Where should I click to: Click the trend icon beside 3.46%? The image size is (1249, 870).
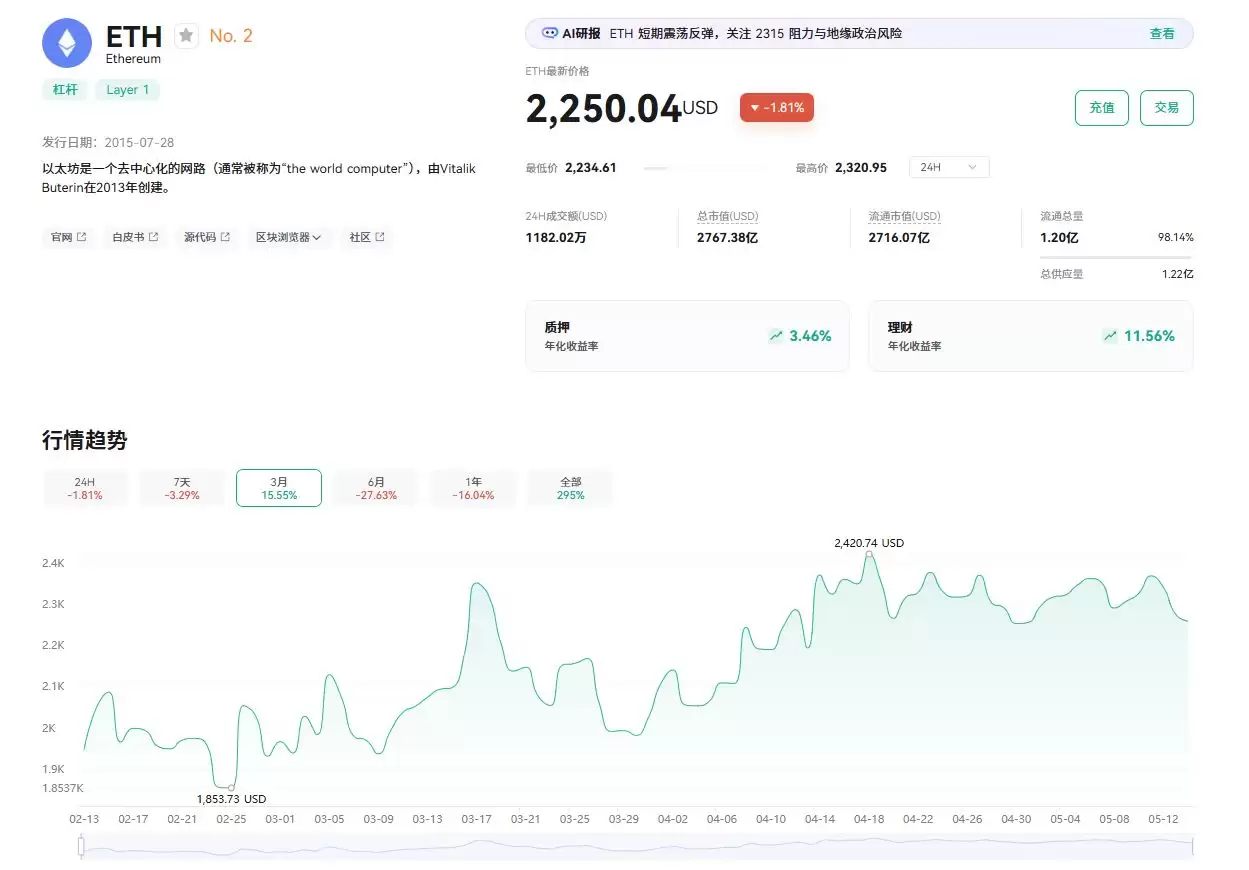(x=776, y=336)
